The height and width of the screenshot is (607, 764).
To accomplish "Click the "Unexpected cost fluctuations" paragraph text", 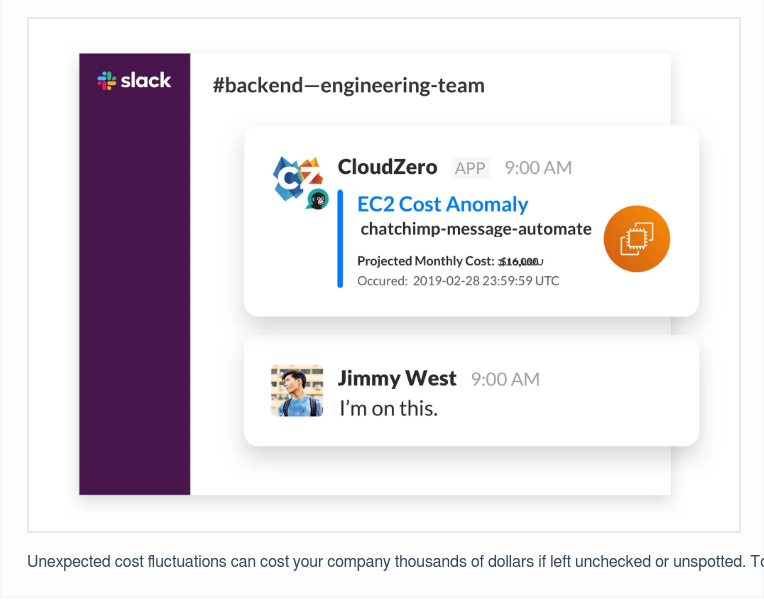I will click(390, 561).
